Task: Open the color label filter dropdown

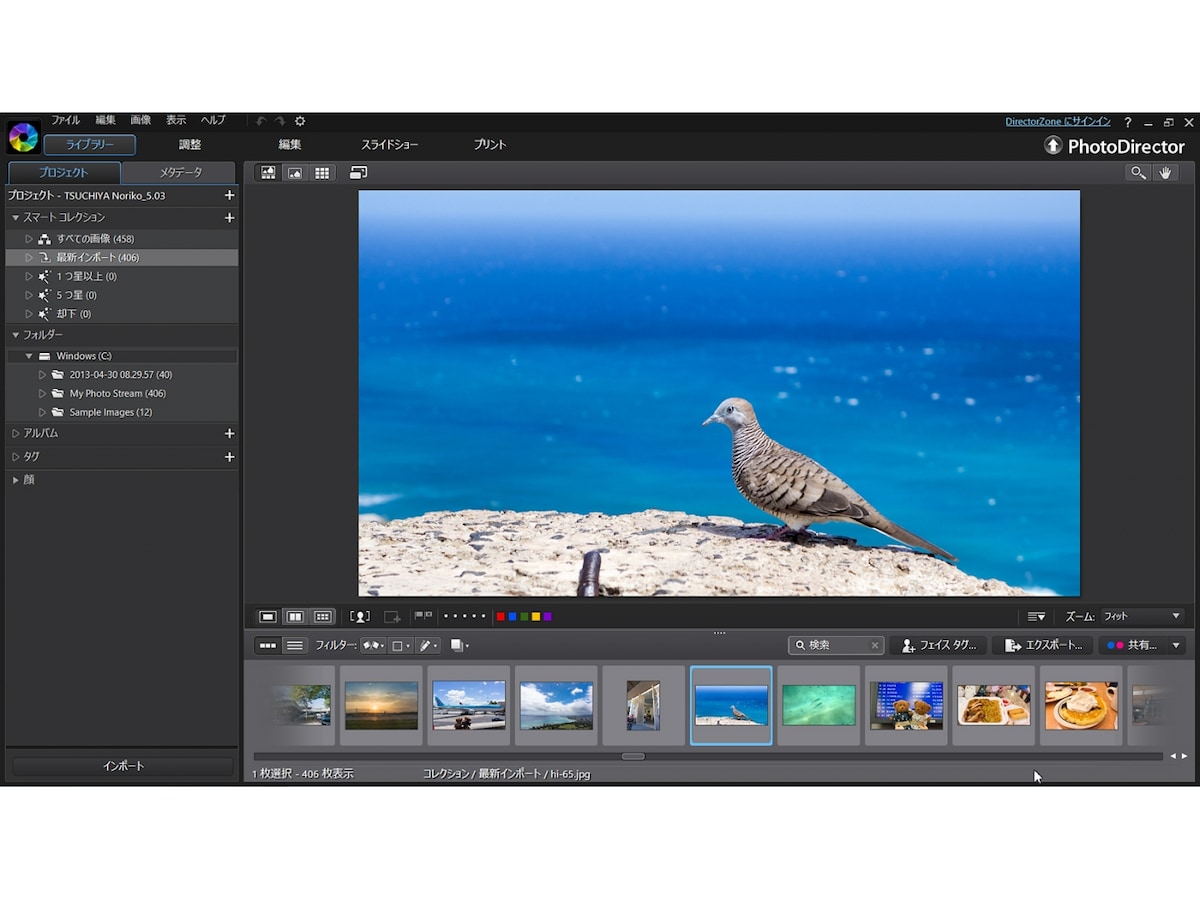Action: click(x=400, y=646)
